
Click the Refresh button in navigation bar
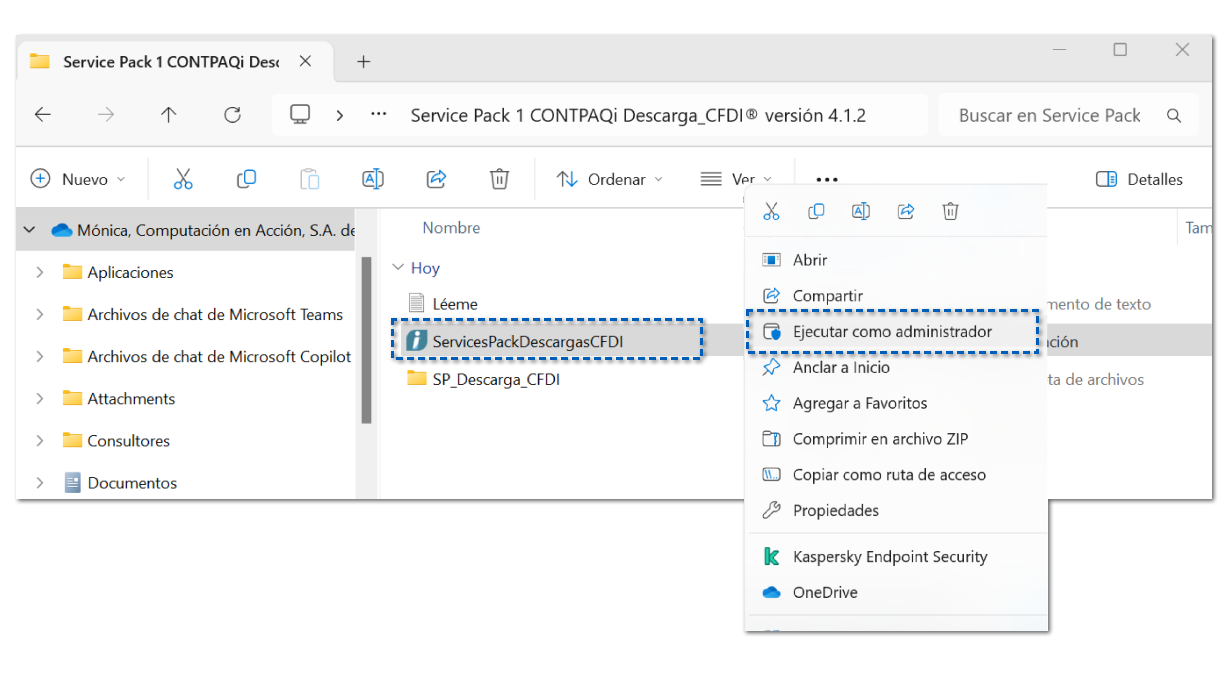(232, 115)
